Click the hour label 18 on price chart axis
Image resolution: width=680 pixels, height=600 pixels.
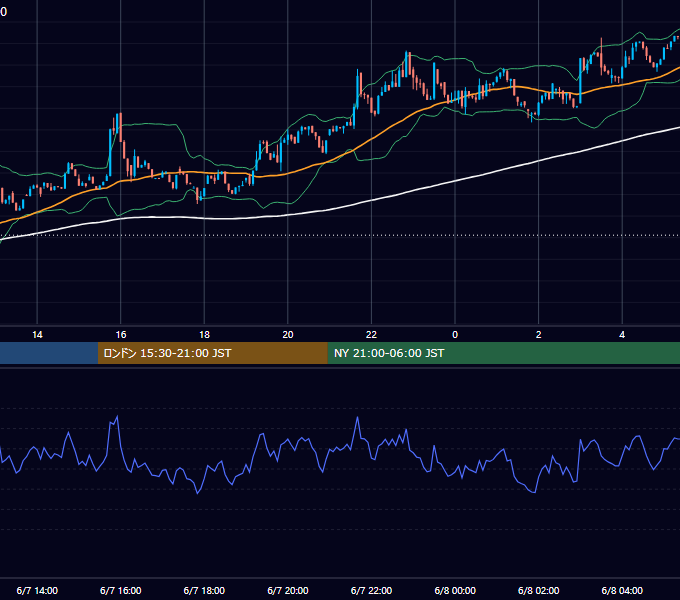coord(204,335)
